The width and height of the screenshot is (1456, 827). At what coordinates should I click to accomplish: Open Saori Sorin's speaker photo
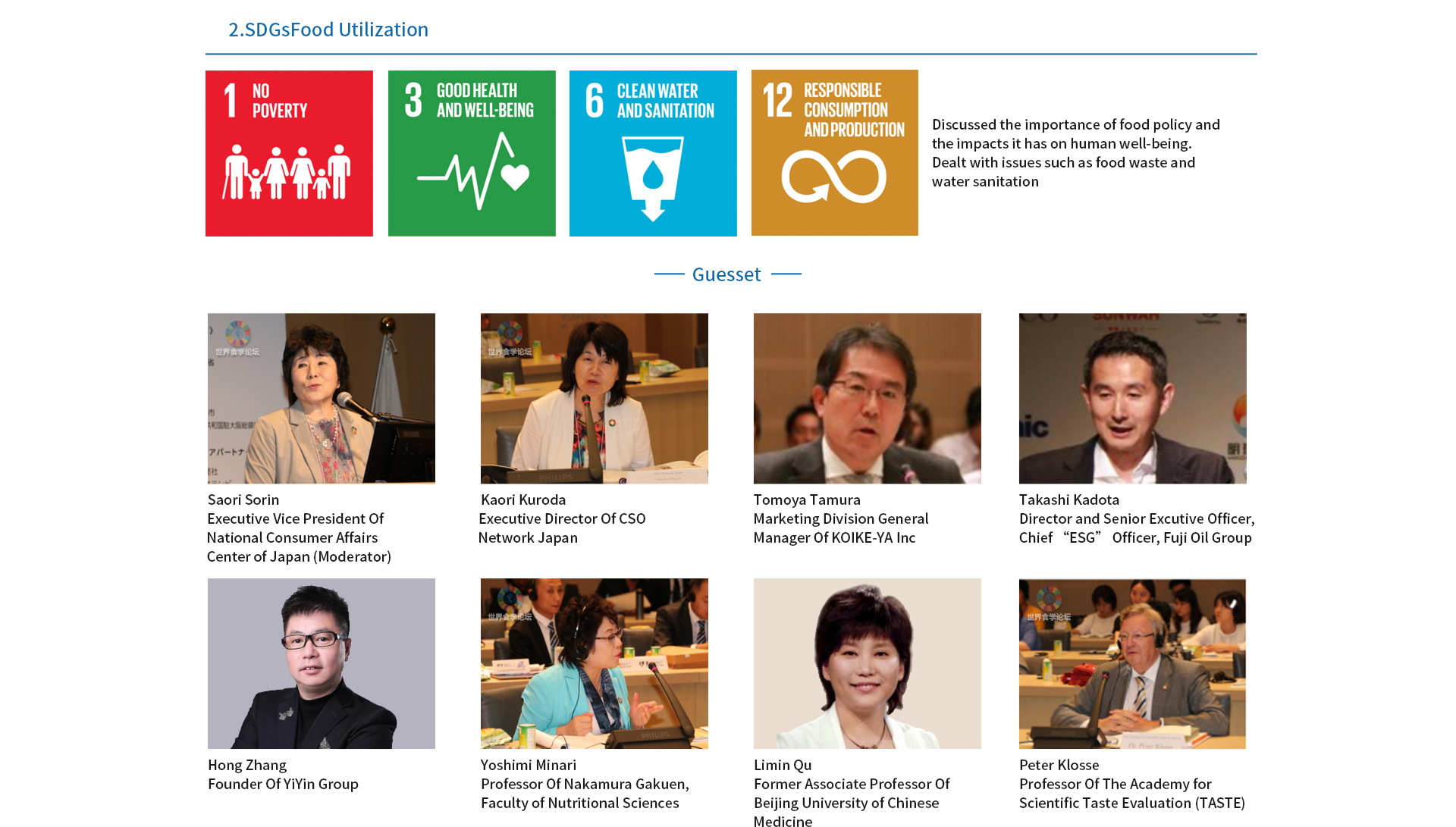click(x=322, y=398)
